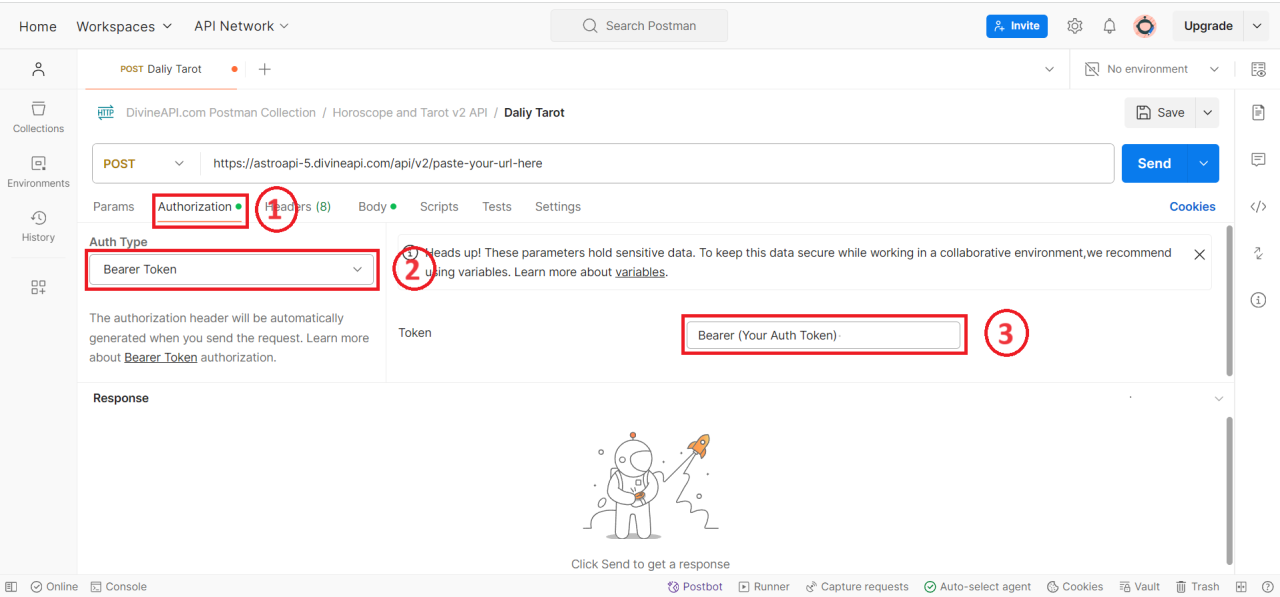Open the Cookies link
Screen dimensions: 1280x597
tap(1192, 207)
